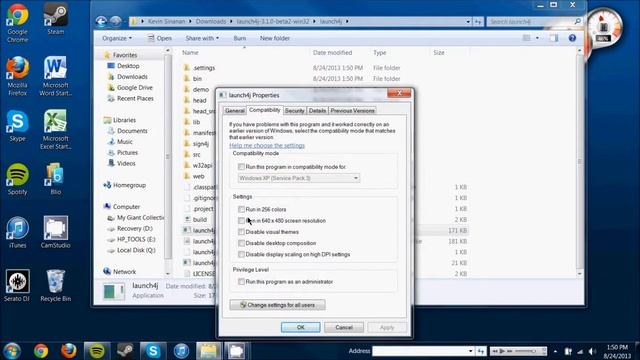640x360 pixels.
Task: Open the change view options arrow
Action: (x=537, y=38)
